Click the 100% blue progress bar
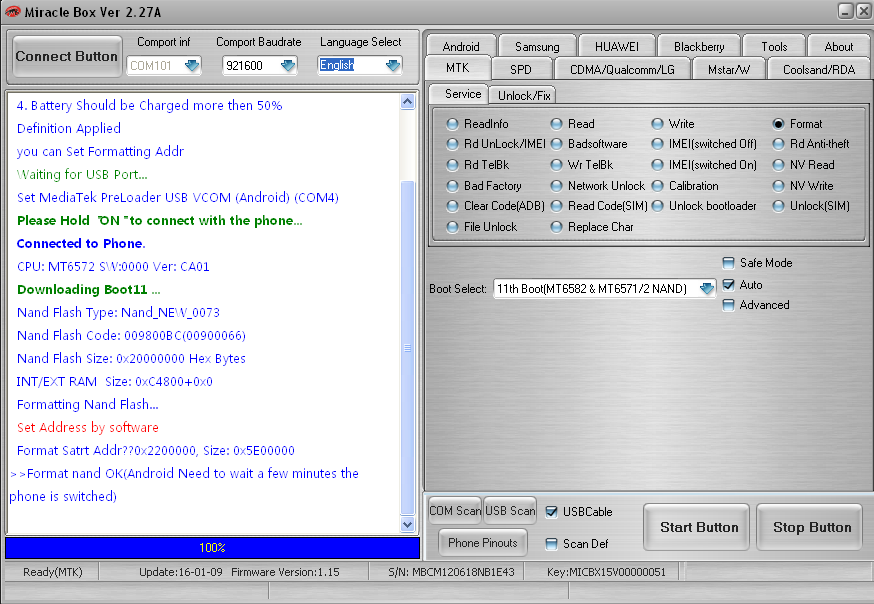Screen dimensions: 874x604 [212, 548]
